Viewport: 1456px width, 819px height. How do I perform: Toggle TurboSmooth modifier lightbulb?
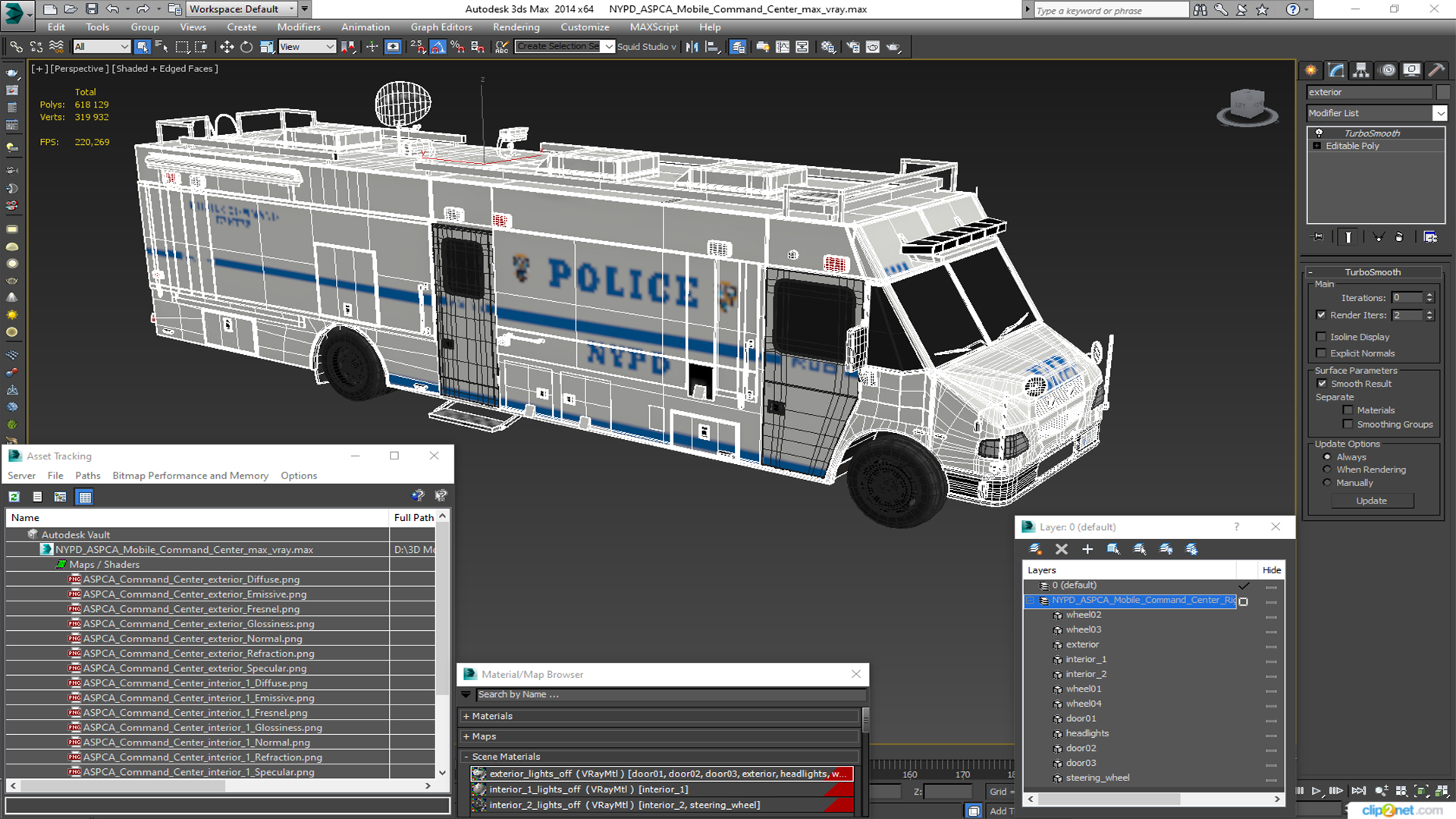click(1319, 133)
